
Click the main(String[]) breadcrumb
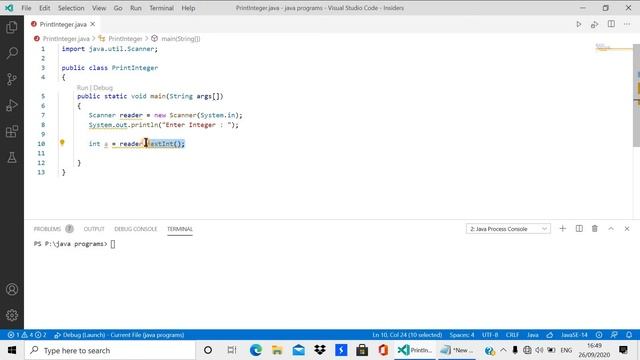pos(180,39)
